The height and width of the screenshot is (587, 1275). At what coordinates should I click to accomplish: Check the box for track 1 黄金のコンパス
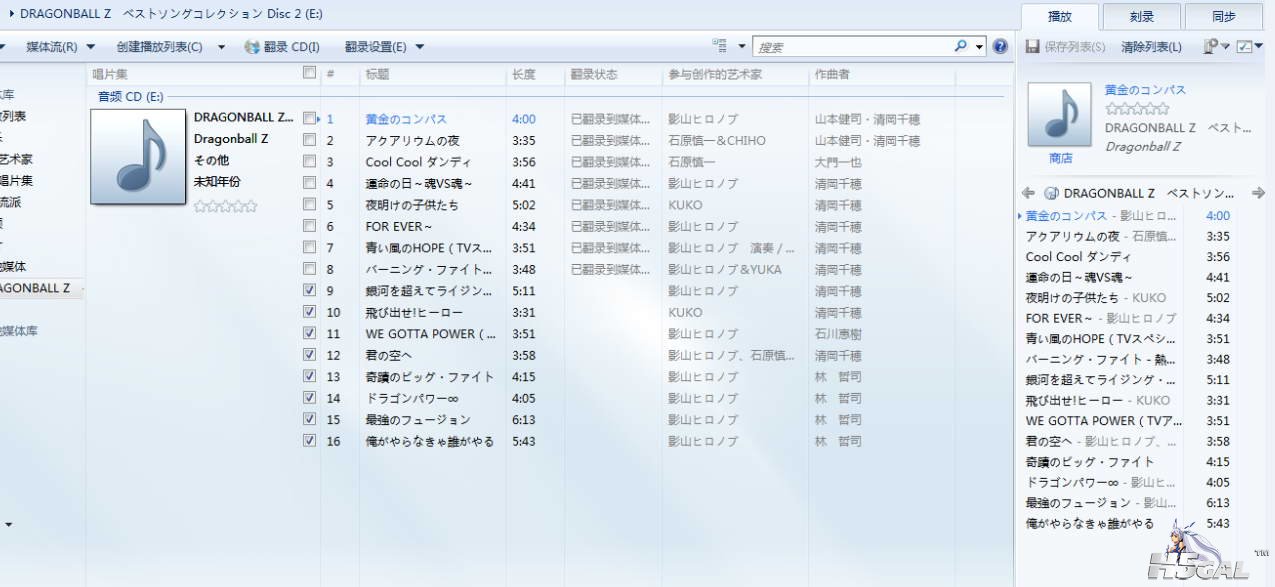(309, 118)
